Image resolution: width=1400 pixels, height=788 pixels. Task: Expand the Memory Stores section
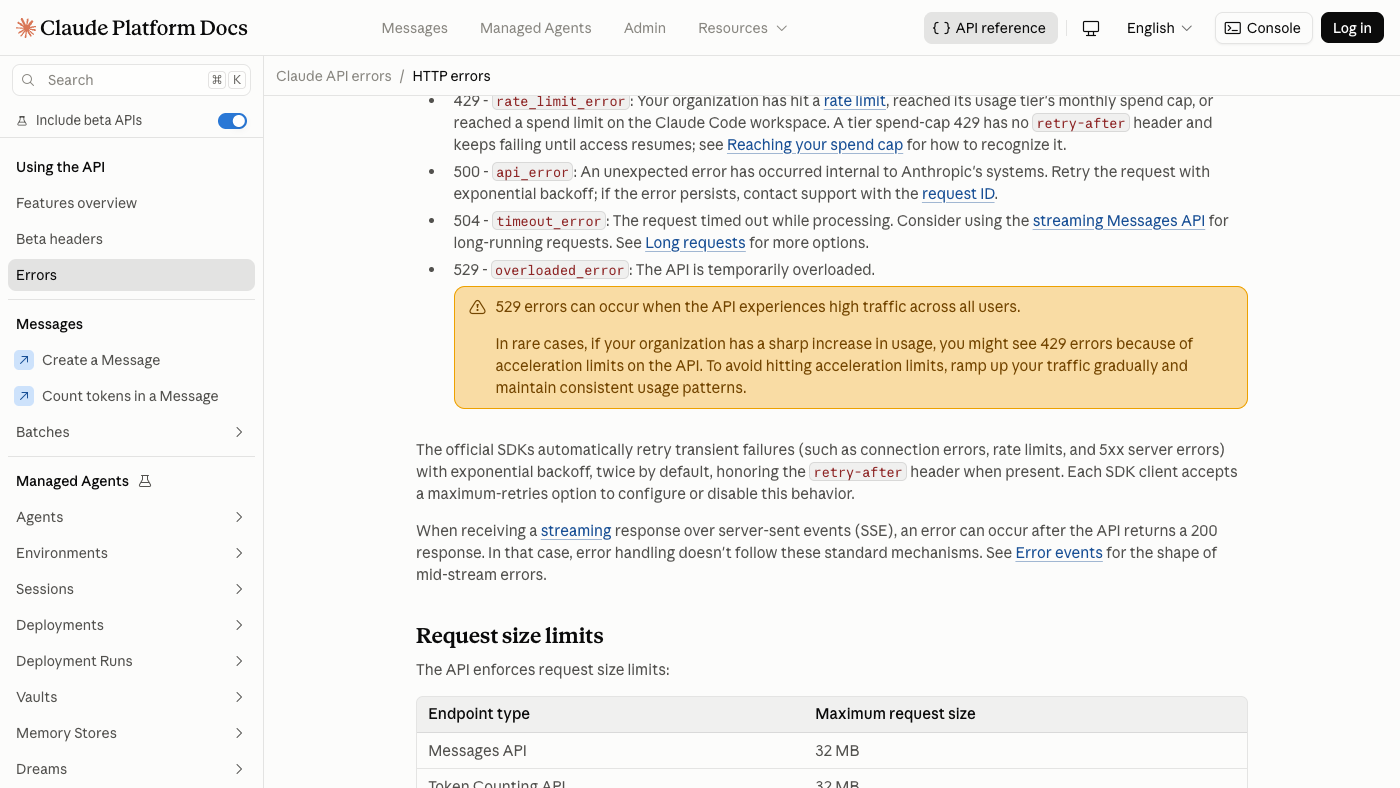click(x=131, y=733)
